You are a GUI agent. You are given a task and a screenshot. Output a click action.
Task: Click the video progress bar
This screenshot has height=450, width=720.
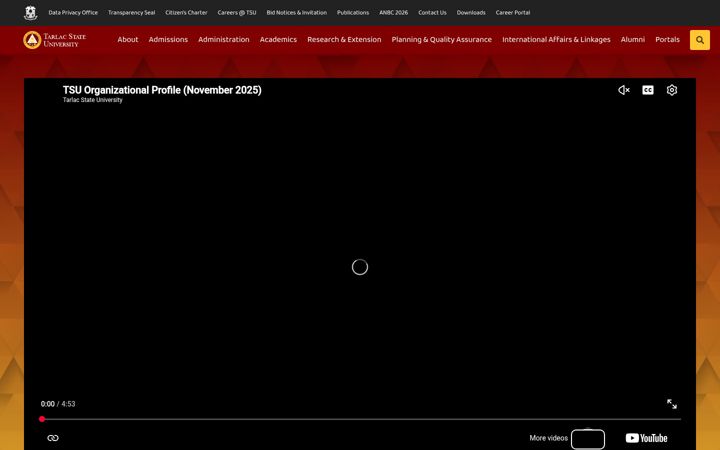(x=361, y=419)
